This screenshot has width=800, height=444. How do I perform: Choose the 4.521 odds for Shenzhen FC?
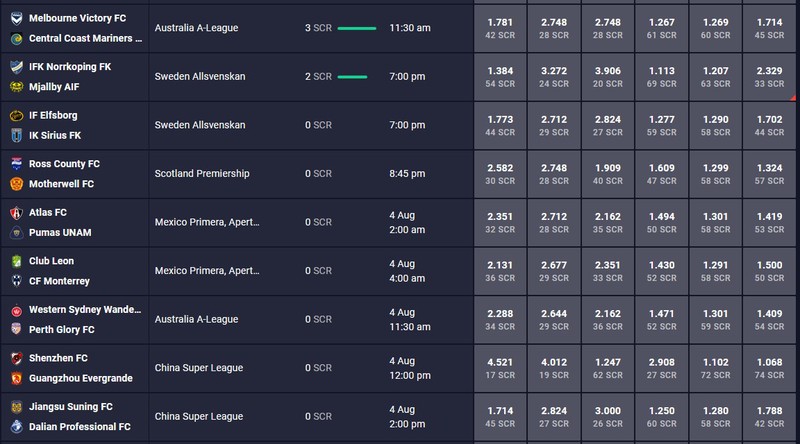[x=500, y=368]
